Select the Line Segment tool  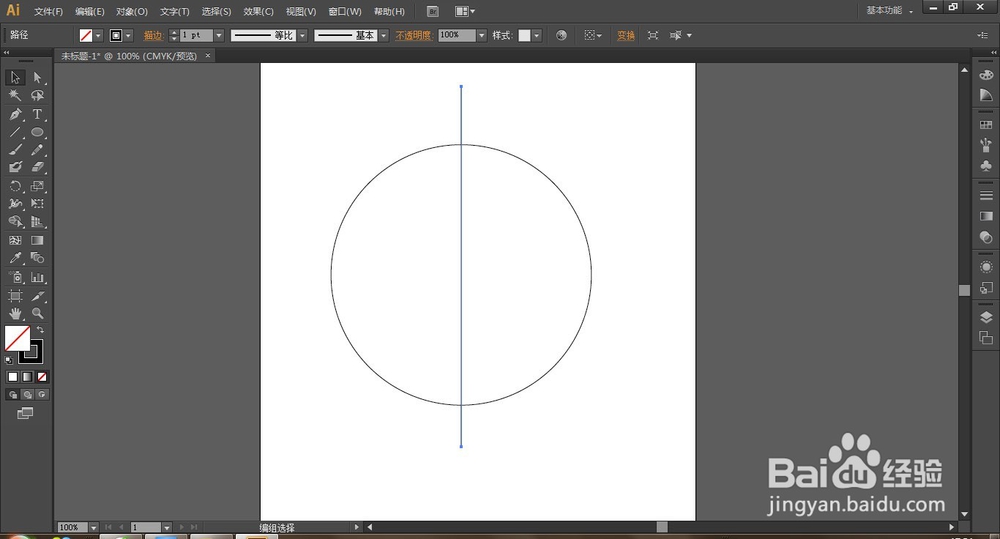pyautogui.click(x=15, y=132)
